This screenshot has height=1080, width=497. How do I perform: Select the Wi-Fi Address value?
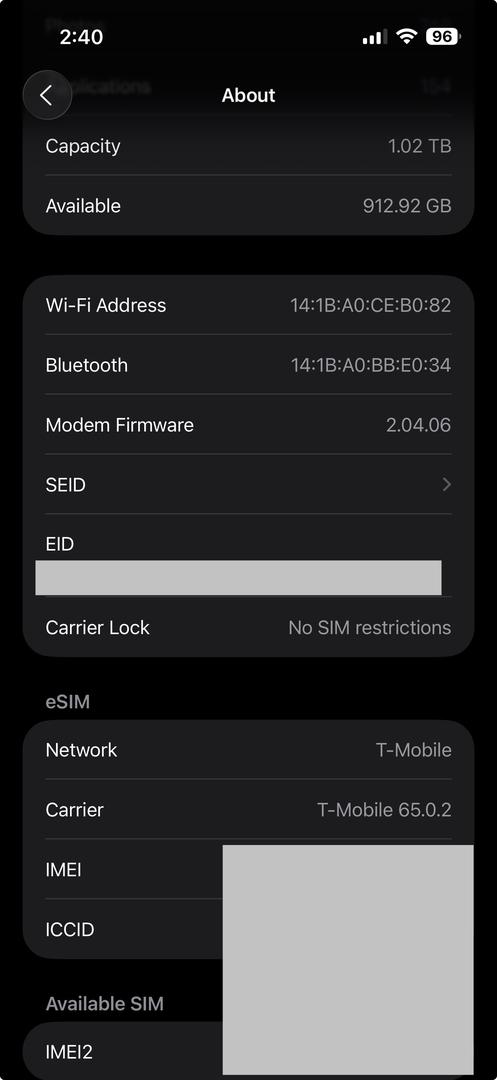tap(370, 305)
